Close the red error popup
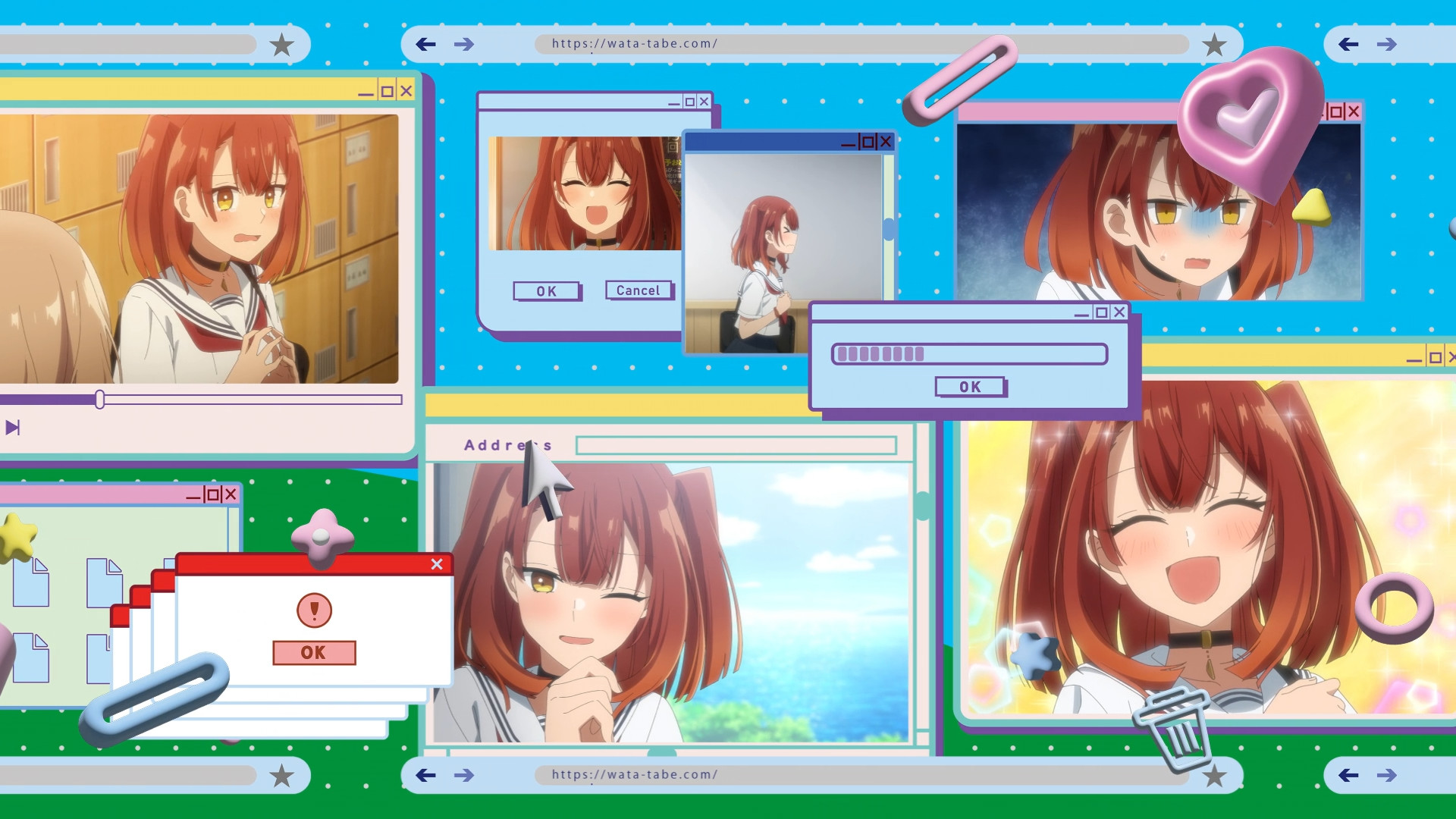Viewport: 1456px width, 819px height. [x=437, y=564]
